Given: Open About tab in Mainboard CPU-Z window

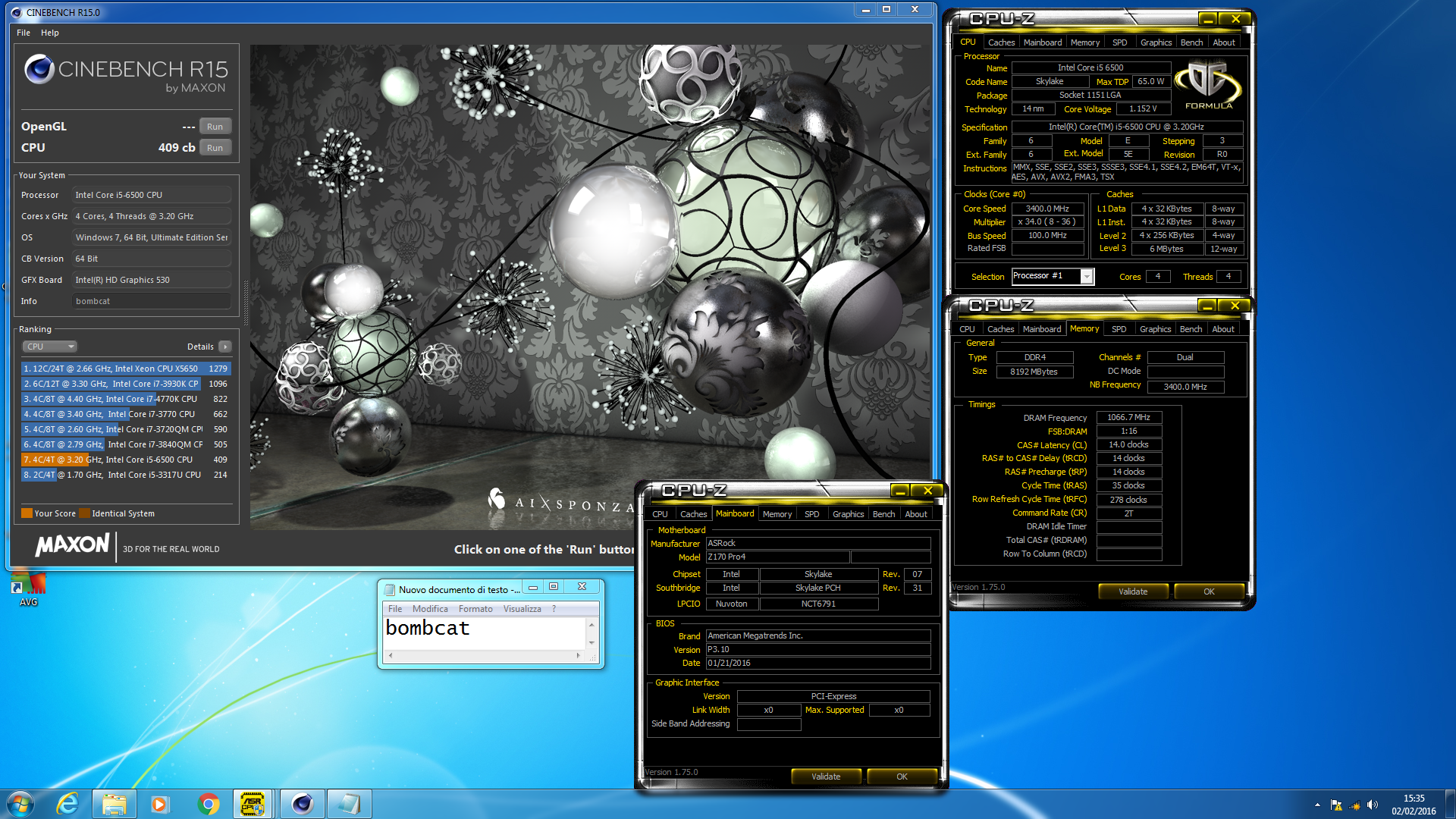Looking at the screenshot, I should point(916,514).
